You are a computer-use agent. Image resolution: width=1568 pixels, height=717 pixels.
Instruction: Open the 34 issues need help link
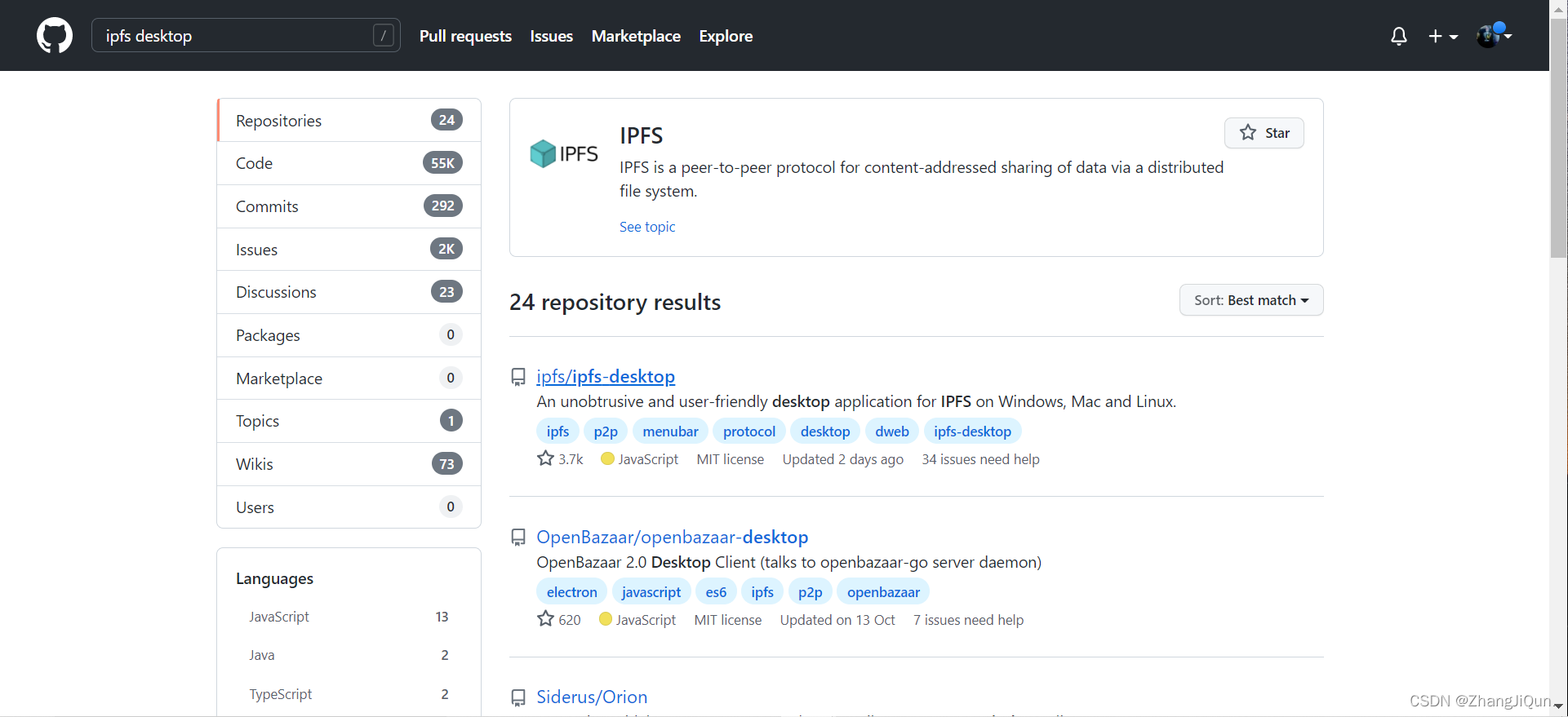pos(980,459)
